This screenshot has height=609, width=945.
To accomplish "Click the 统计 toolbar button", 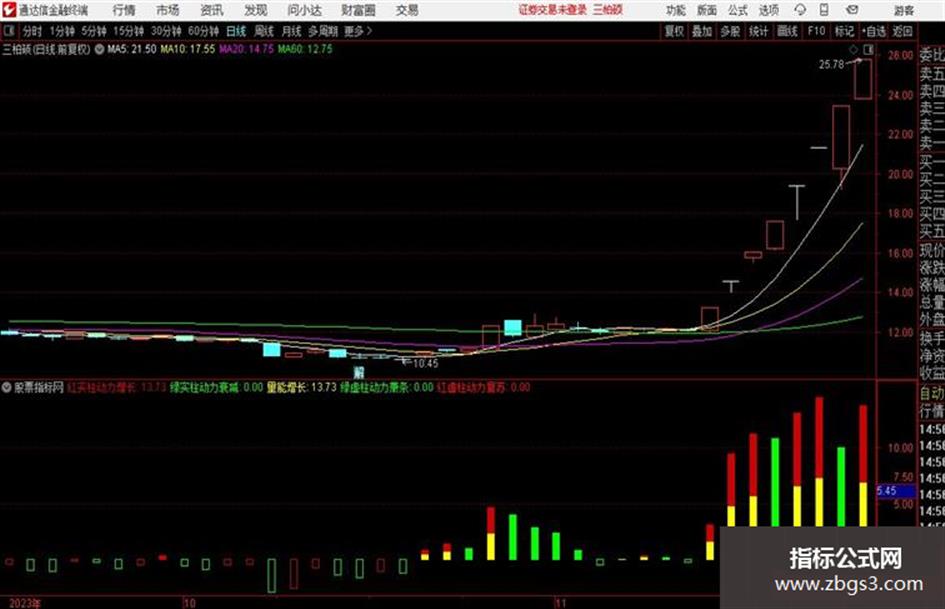I will [759, 31].
